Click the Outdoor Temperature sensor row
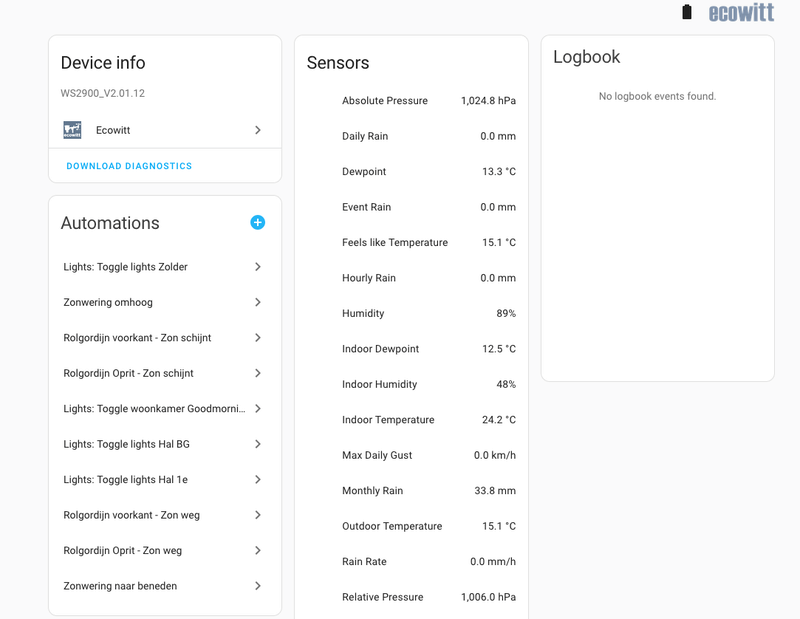The height and width of the screenshot is (619, 800). pos(391,526)
